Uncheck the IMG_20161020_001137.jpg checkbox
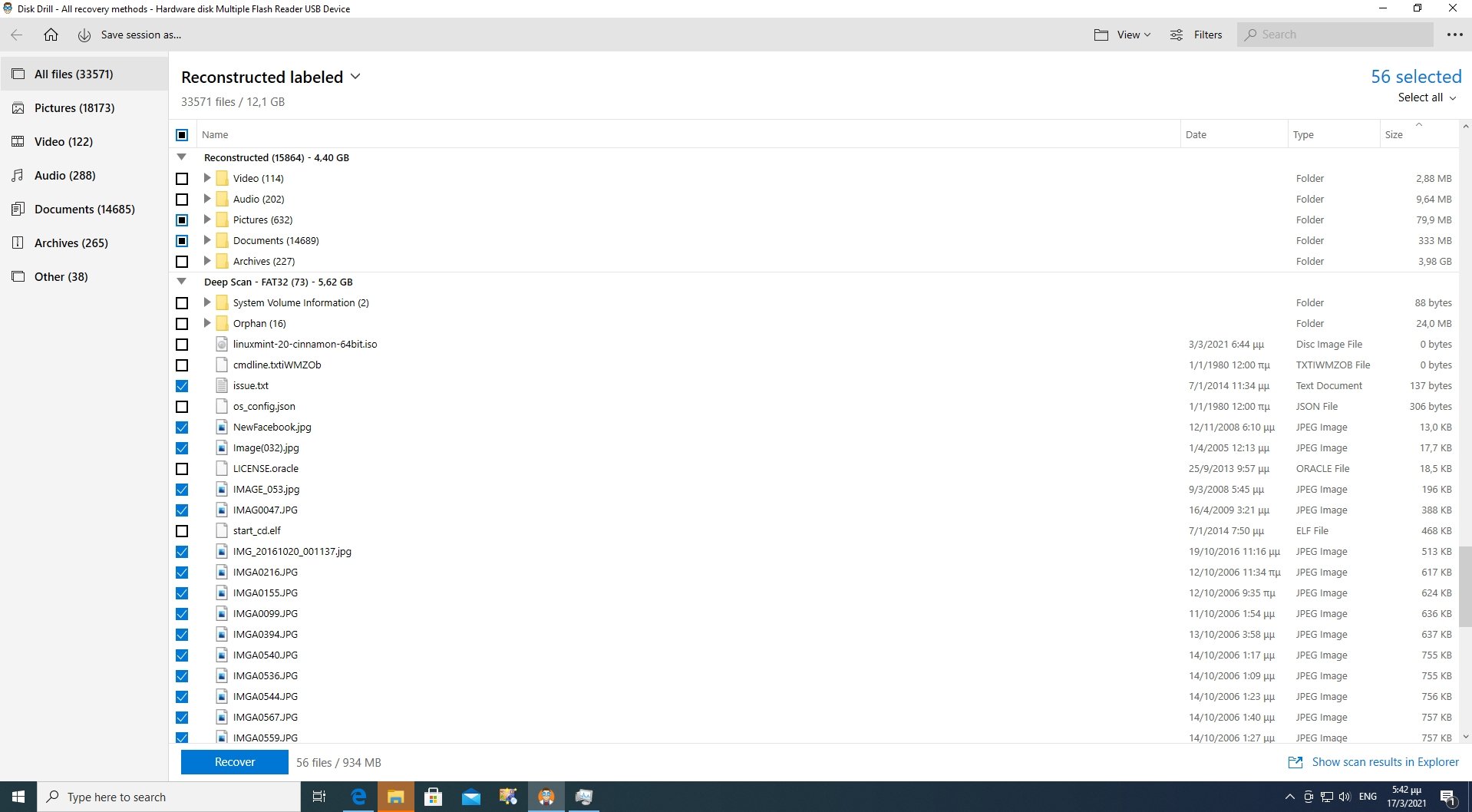This screenshot has height=812, width=1472. 182,552
